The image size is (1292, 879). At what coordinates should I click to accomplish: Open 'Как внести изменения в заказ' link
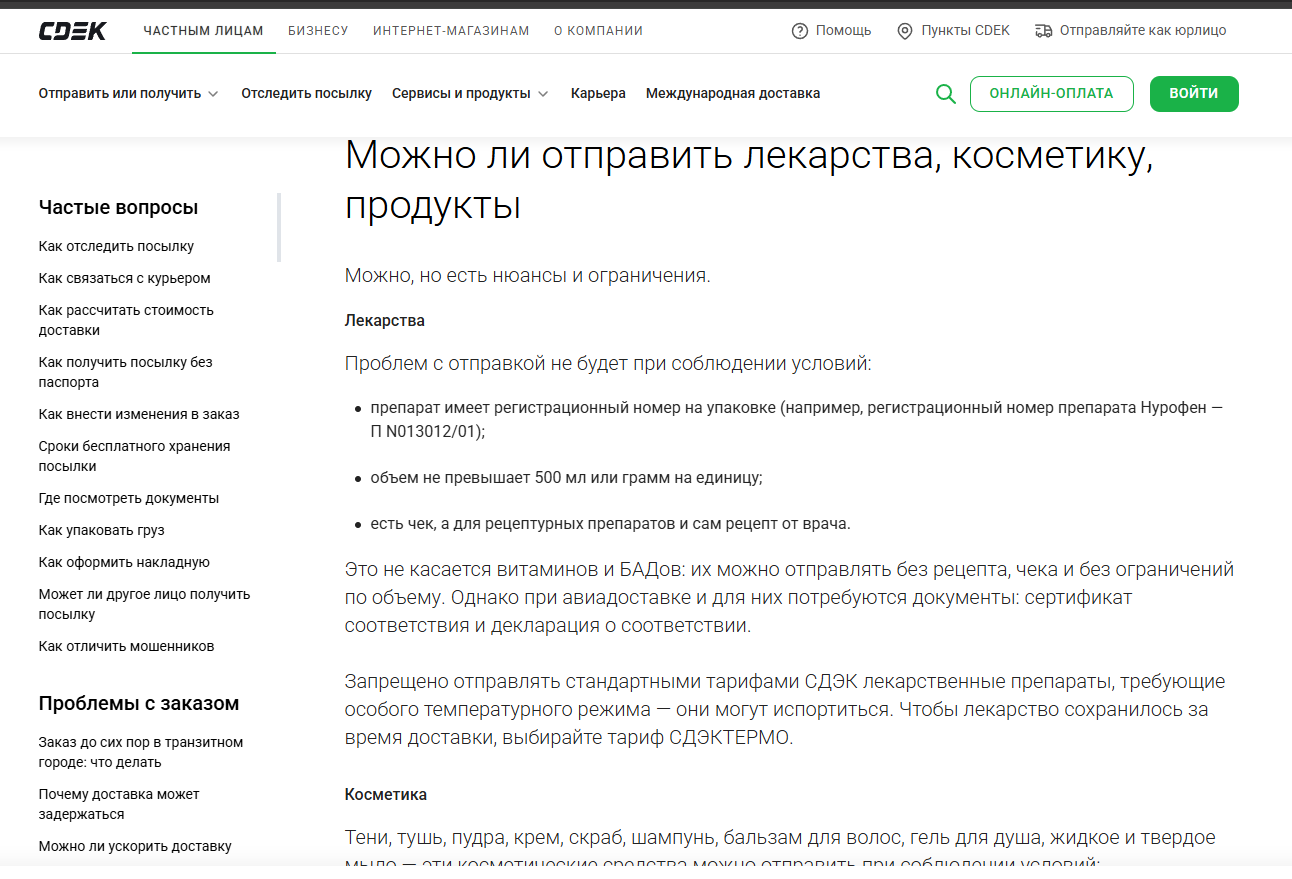(139, 414)
